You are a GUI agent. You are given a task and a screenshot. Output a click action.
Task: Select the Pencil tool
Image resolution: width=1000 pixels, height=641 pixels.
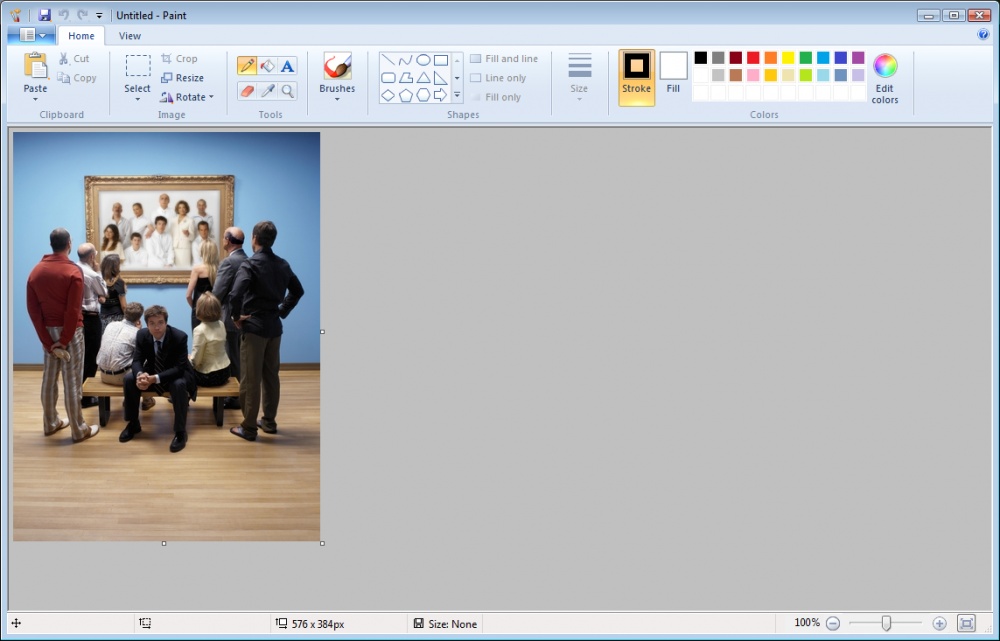[247, 66]
